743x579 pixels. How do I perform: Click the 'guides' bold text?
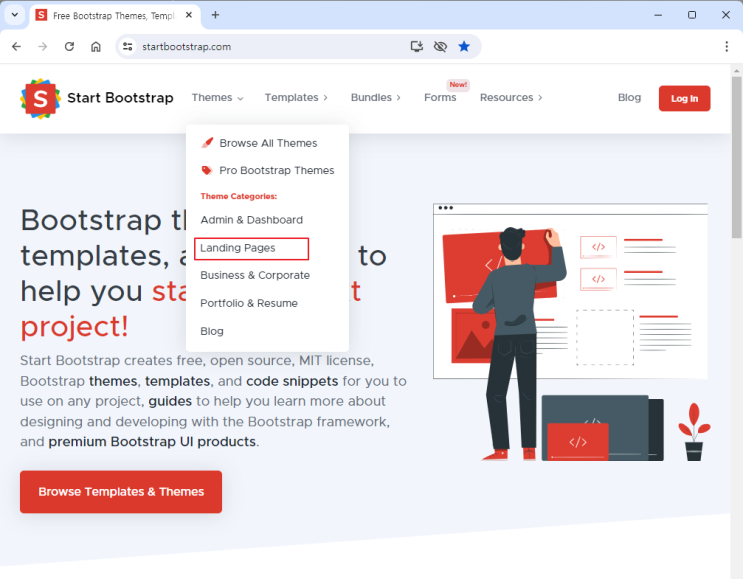pyautogui.click(x=170, y=401)
